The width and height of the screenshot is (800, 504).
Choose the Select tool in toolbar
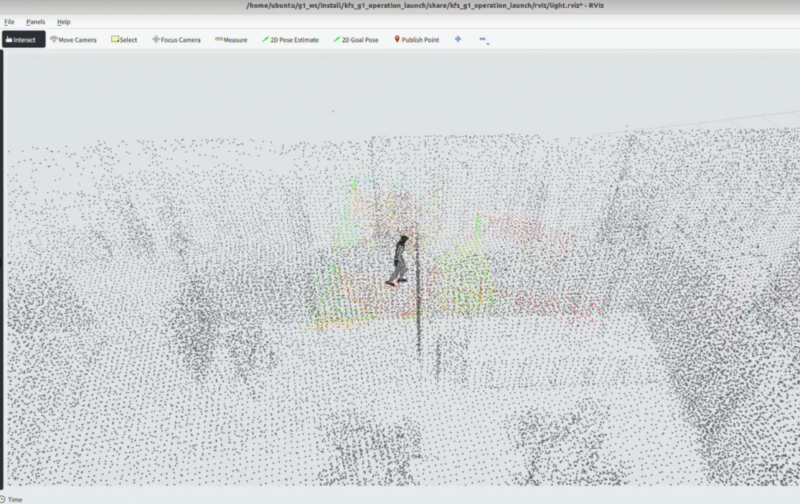pos(124,39)
